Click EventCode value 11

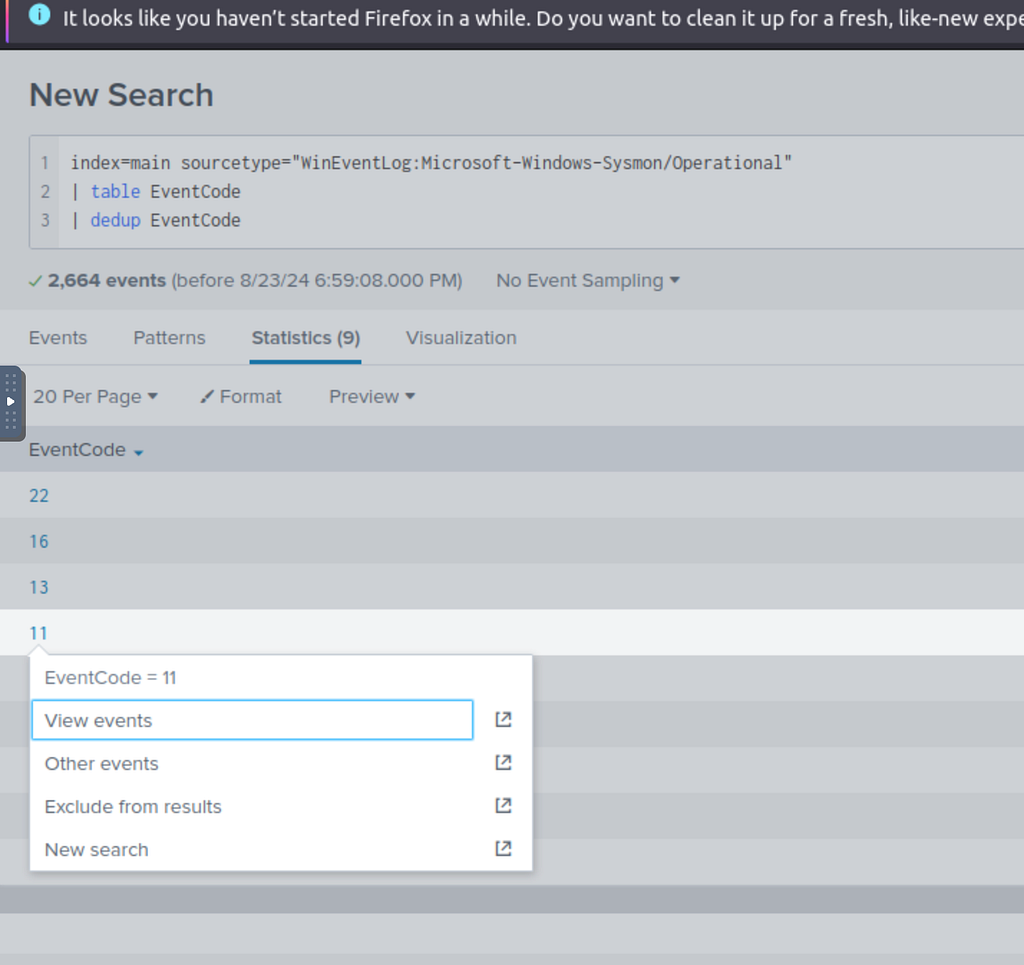(x=39, y=633)
